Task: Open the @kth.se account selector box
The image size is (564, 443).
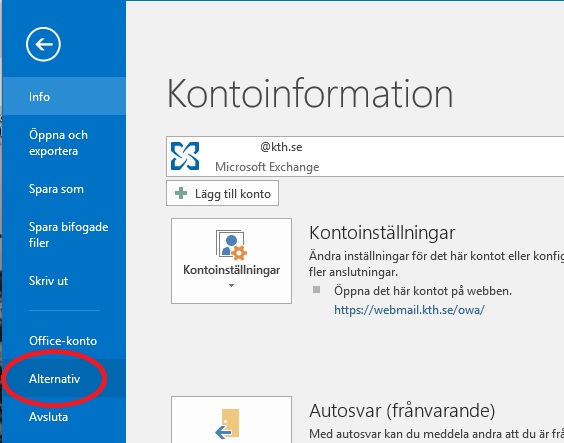Action: [365, 156]
